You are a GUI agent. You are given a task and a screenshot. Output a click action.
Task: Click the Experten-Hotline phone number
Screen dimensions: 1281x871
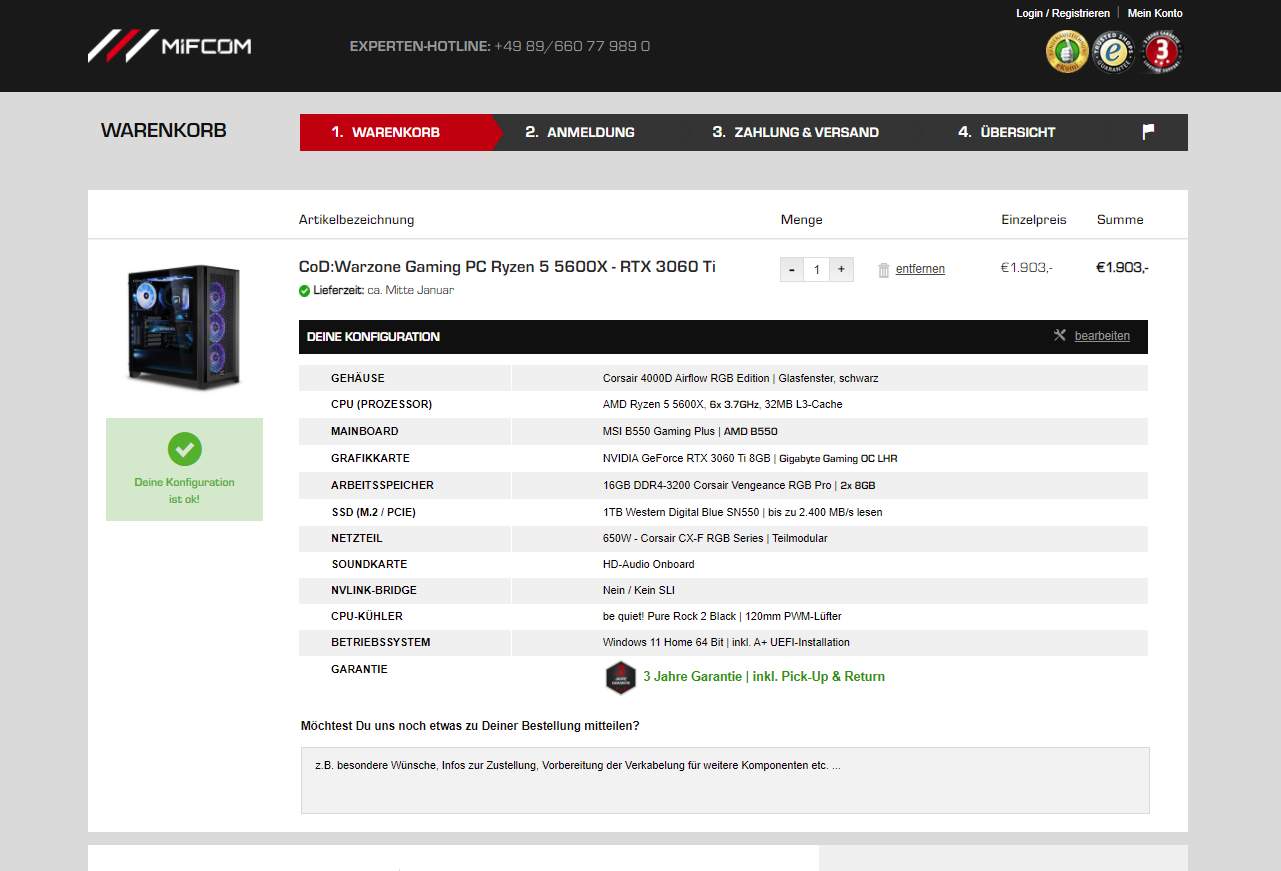572,46
